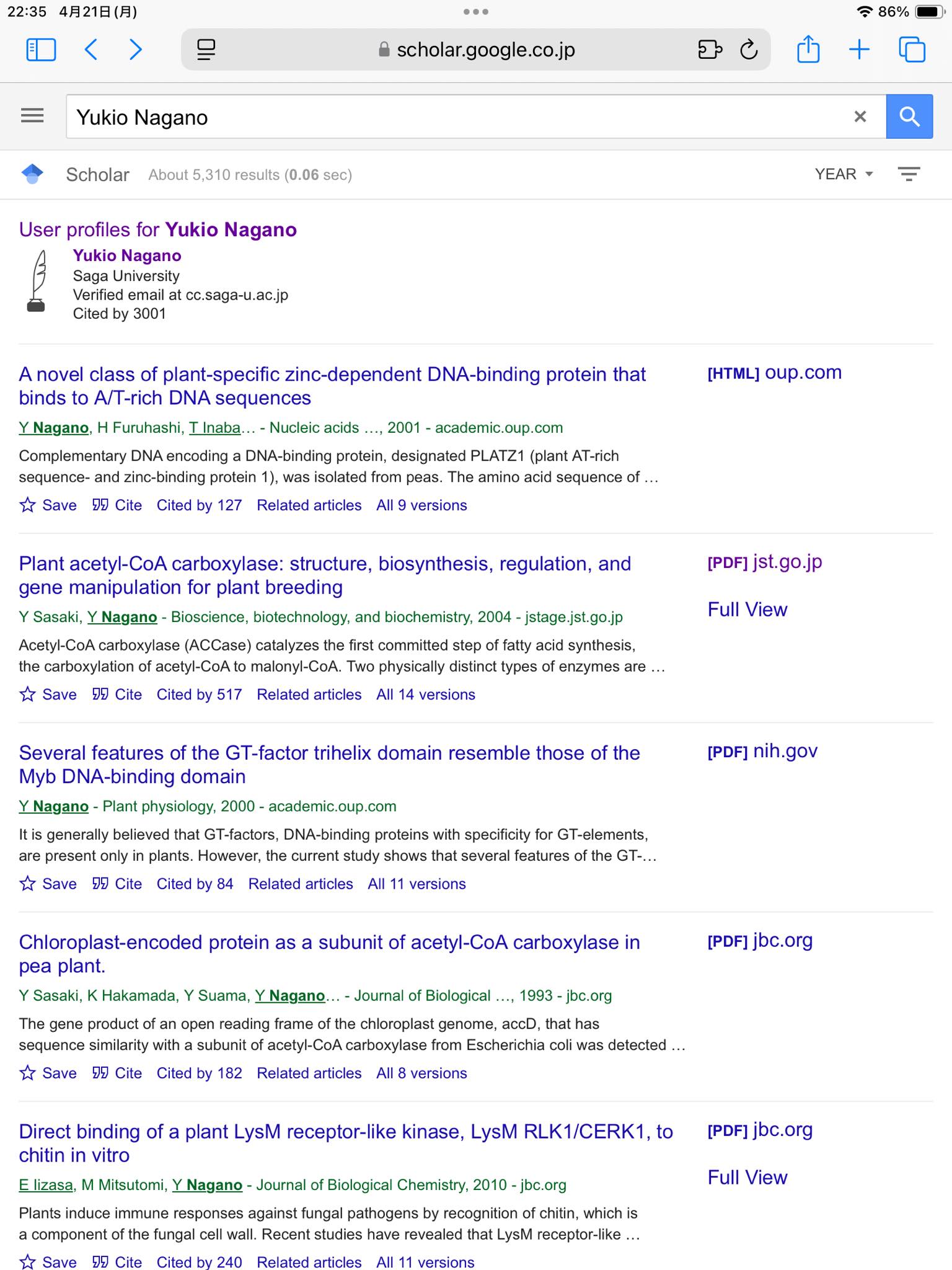Show the tab overview
This screenshot has width=952, height=1270.
coord(912,50)
